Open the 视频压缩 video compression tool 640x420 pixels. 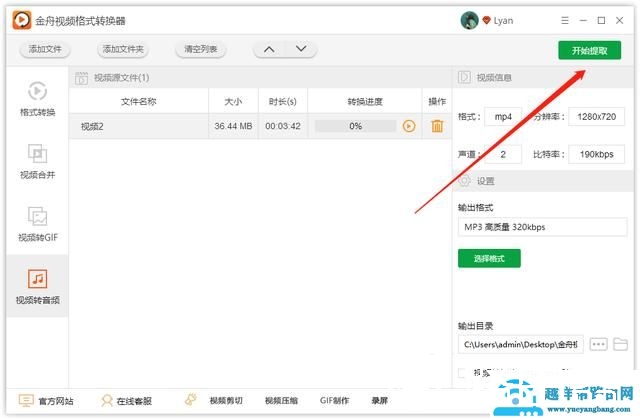[x=281, y=401]
